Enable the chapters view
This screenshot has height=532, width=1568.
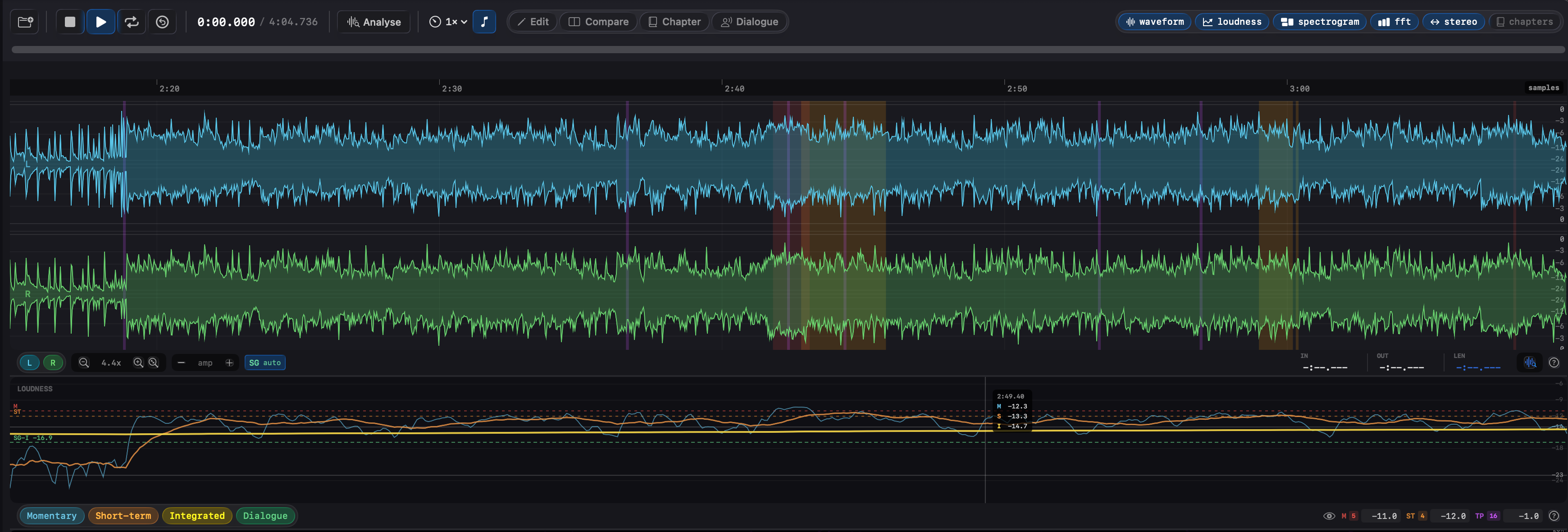click(1525, 22)
